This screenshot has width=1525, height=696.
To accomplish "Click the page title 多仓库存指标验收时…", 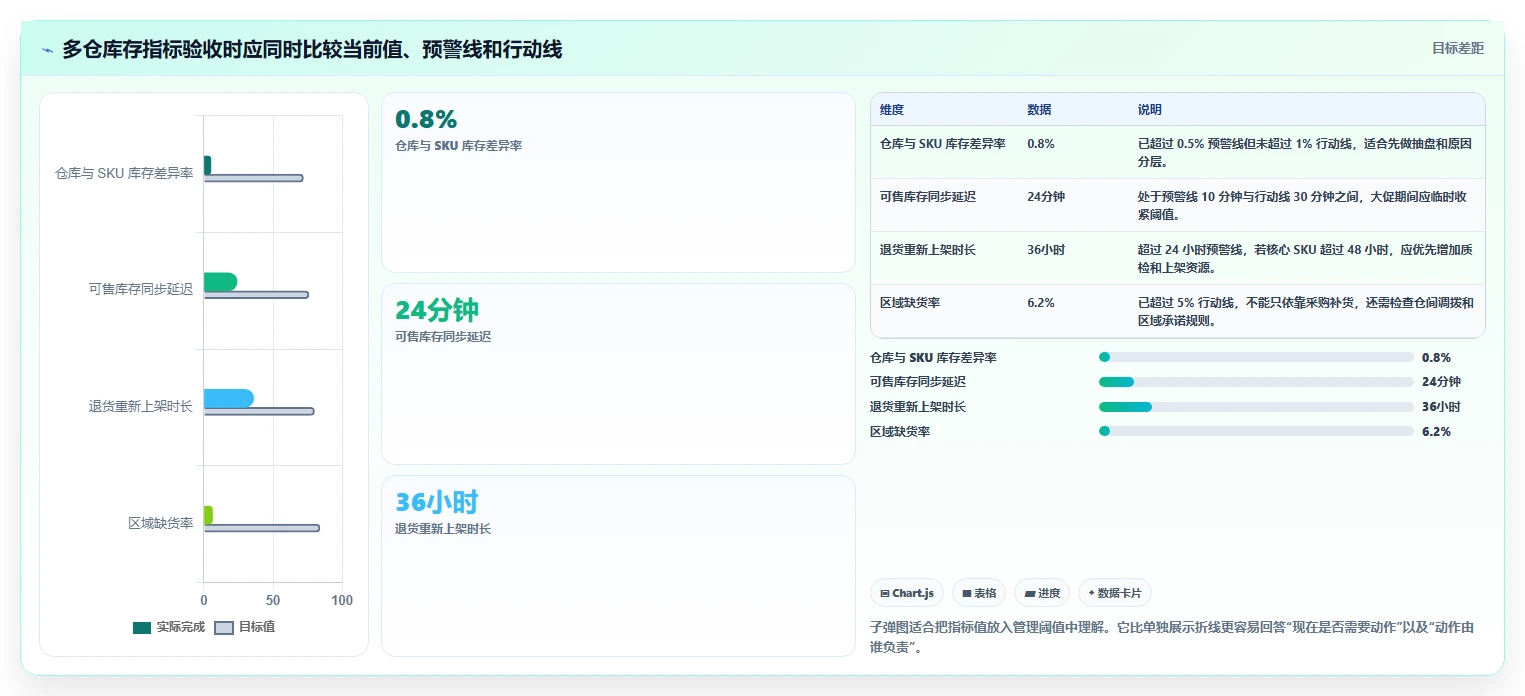I will tap(312, 49).
